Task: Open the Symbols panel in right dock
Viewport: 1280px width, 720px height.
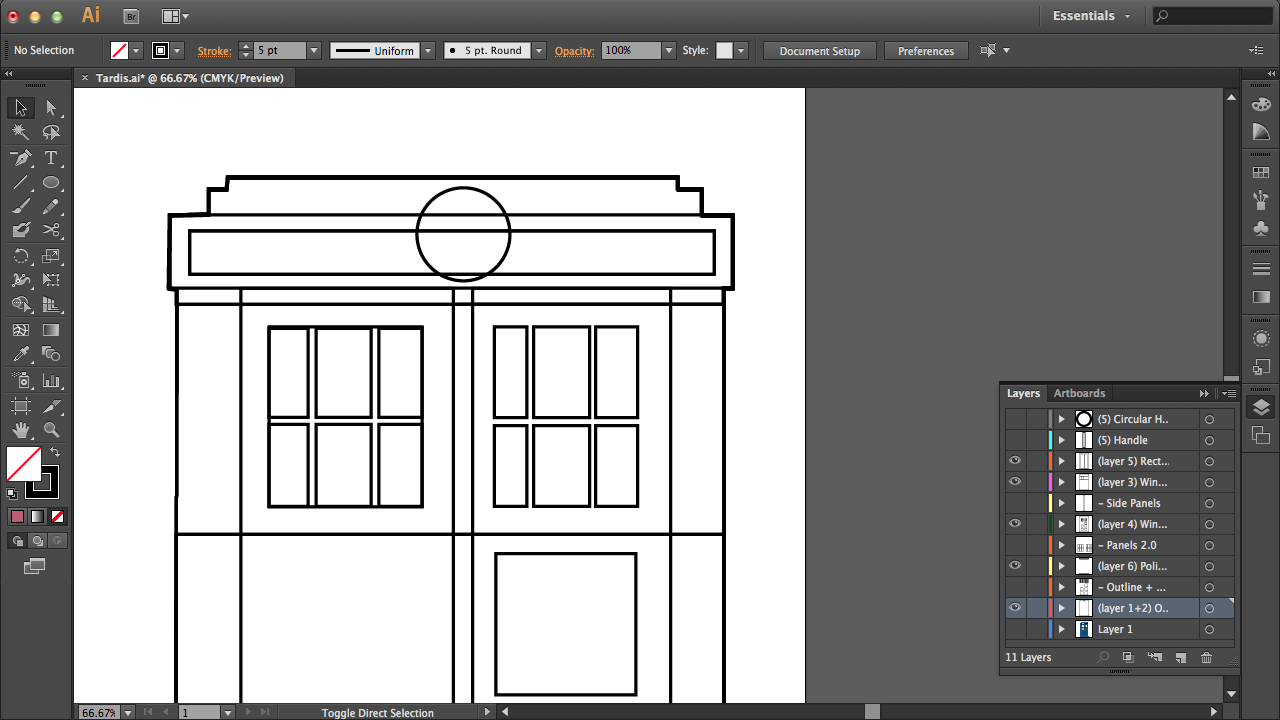Action: [x=1261, y=228]
